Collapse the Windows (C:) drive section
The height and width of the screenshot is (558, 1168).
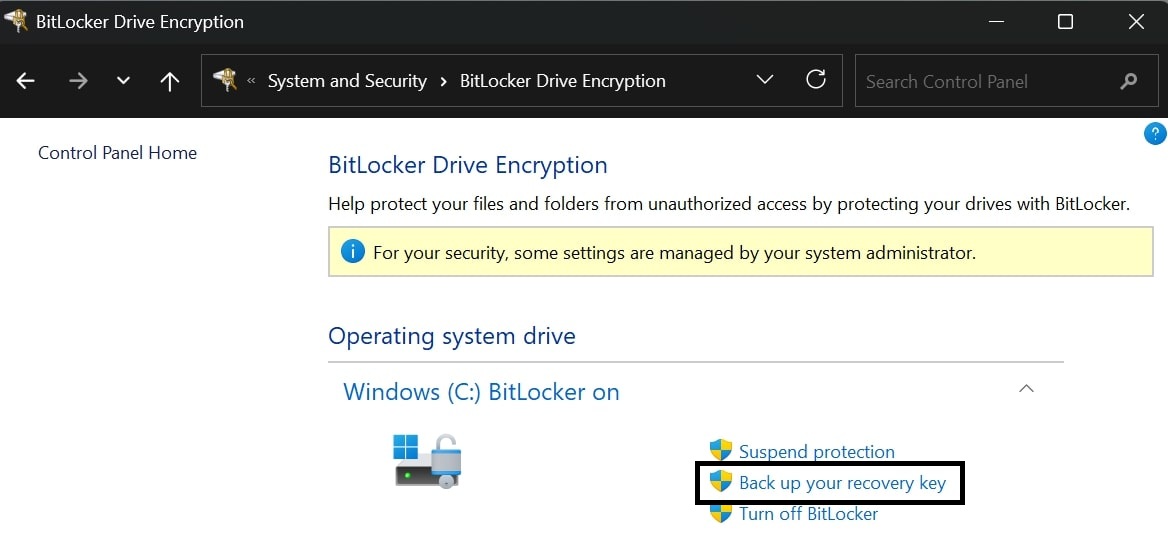pyautogui.click(x=1026, y=389)
